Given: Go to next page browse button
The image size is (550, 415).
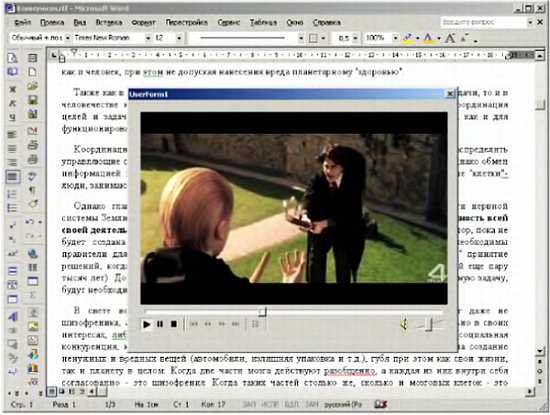Looking at the screenshot, I should click(x=540, y=380).
